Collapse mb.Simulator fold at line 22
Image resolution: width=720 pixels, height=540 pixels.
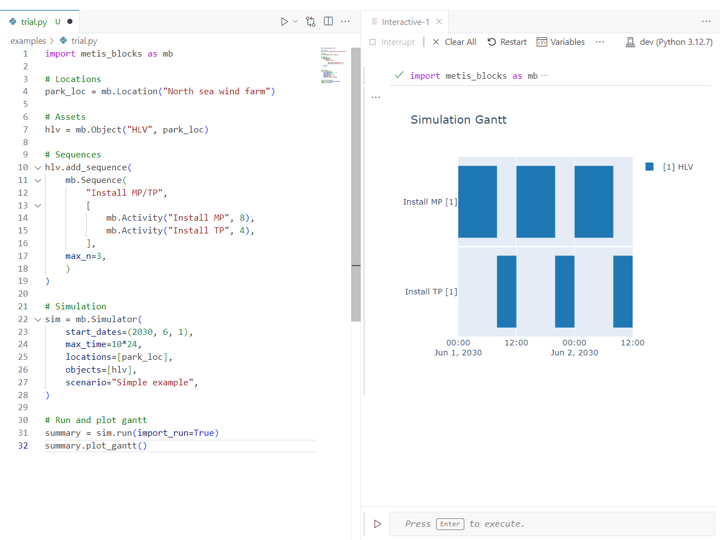point(38,319)
